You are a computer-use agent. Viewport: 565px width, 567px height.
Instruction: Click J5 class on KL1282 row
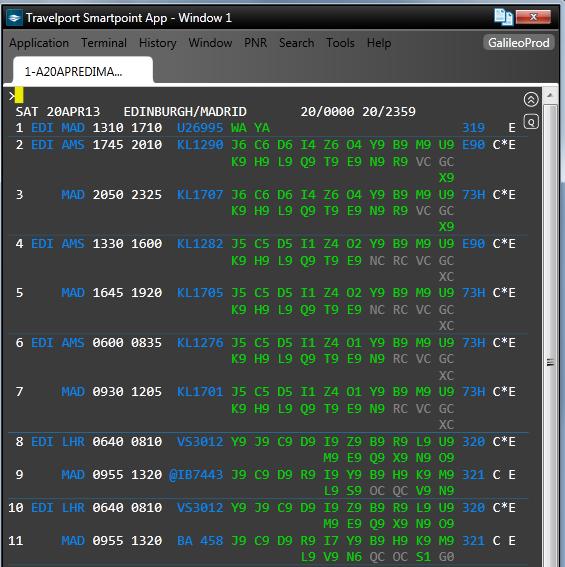(x=239, y=244)
